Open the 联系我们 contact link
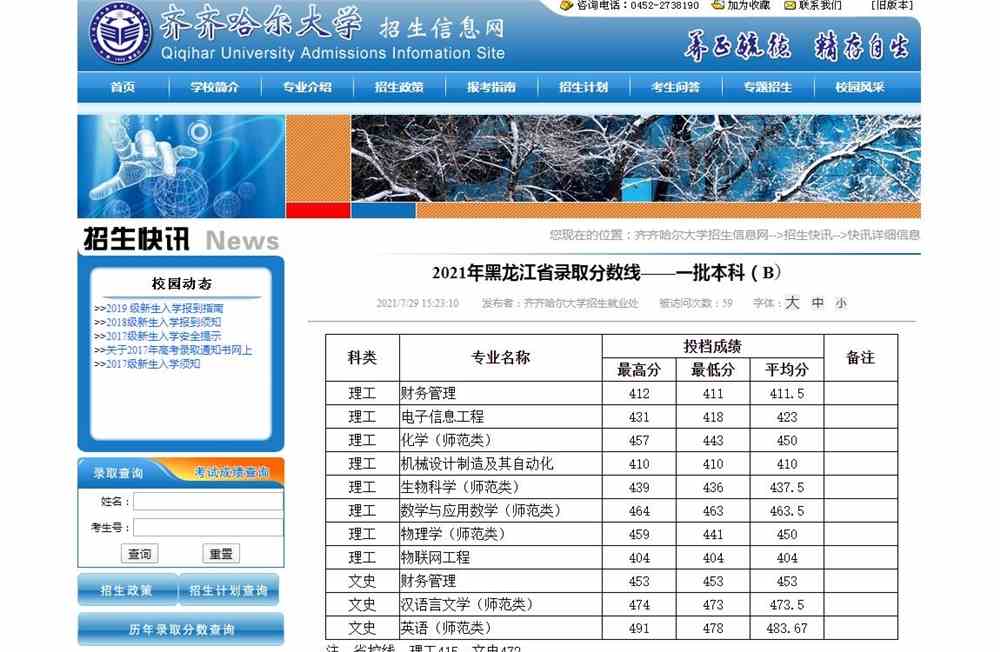The image size is (1000, 652). 820,5
